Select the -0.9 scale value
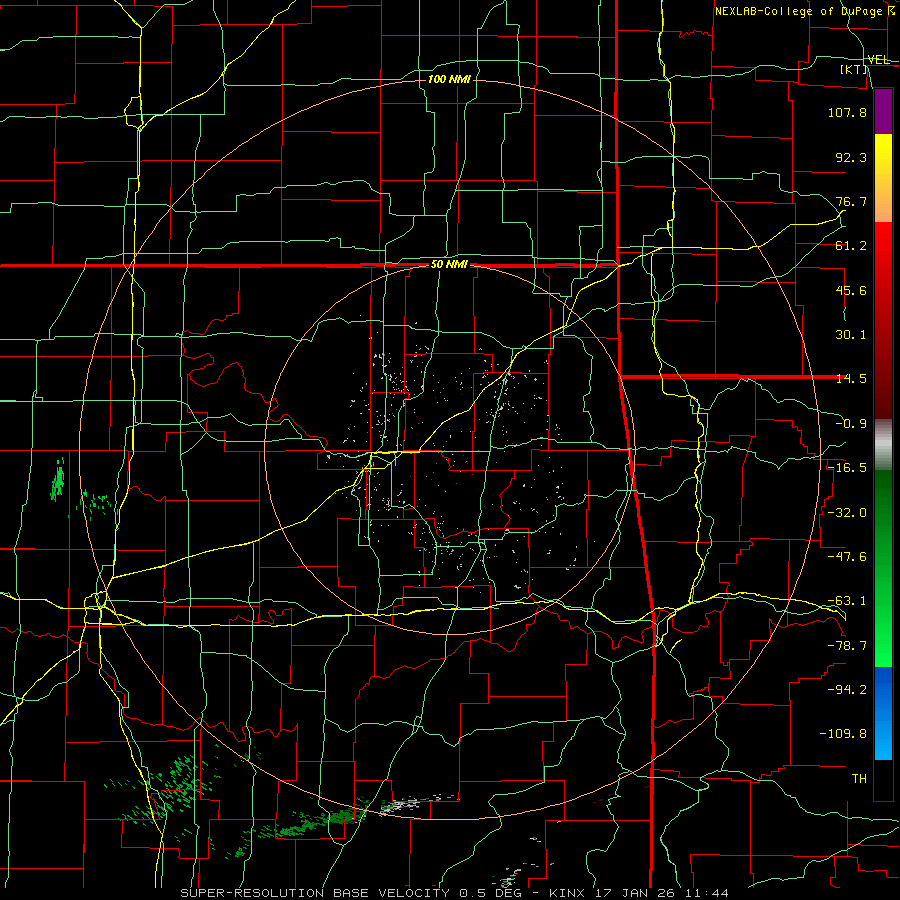Image resolution: width=900 pixels, height=900 pixels. pyautogui.click(x=851, y=424)
